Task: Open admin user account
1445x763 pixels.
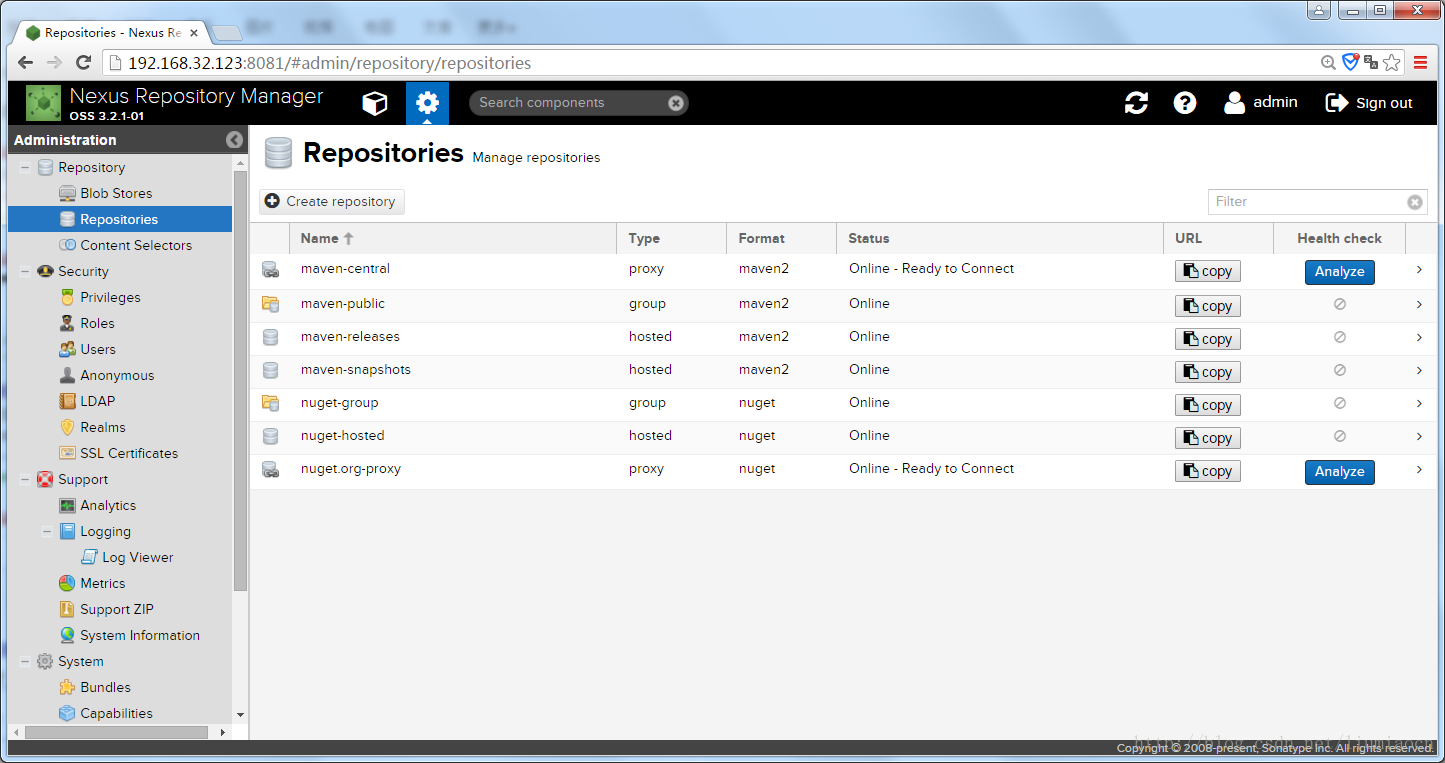Action: click(1261, 102)
